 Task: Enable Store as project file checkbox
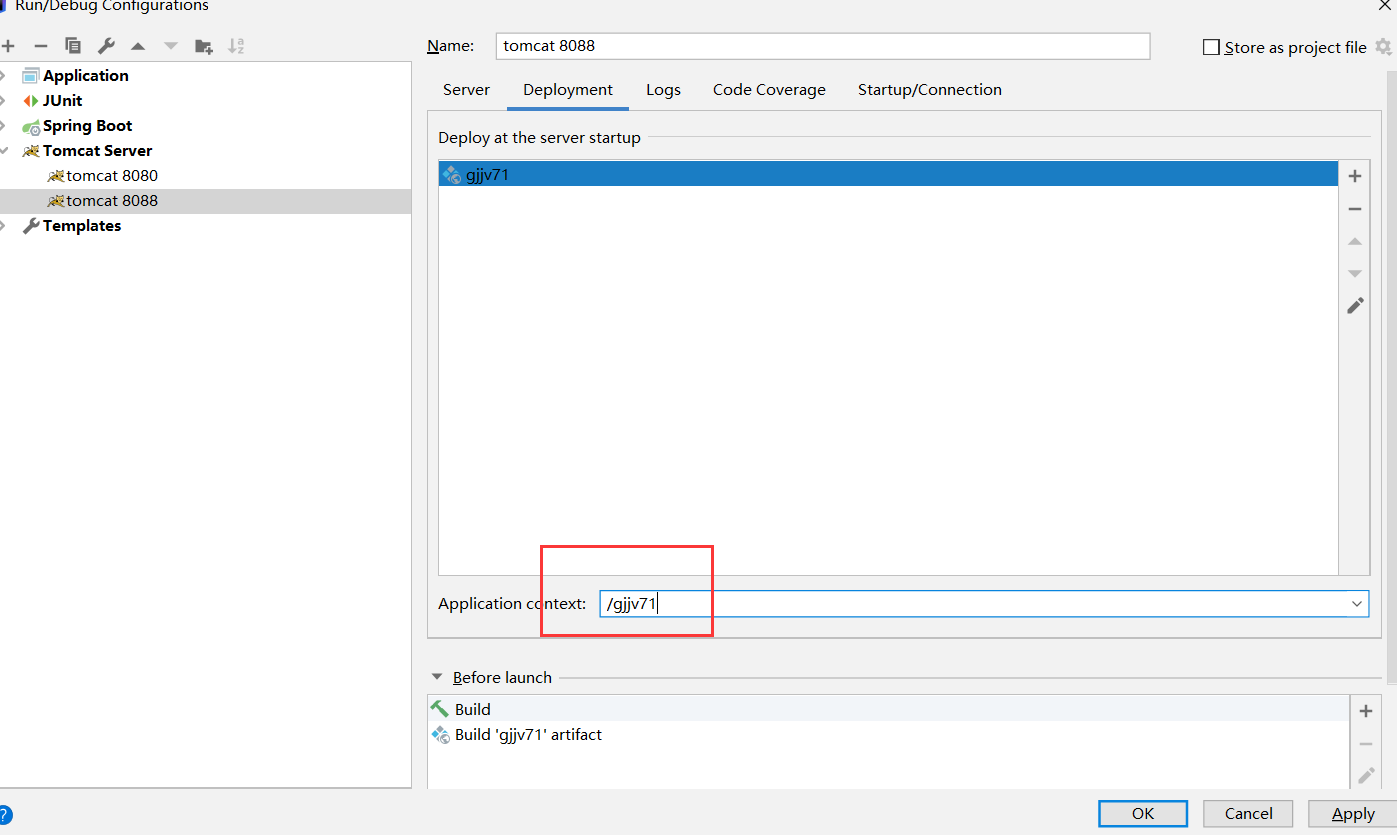click(1211, 47)
